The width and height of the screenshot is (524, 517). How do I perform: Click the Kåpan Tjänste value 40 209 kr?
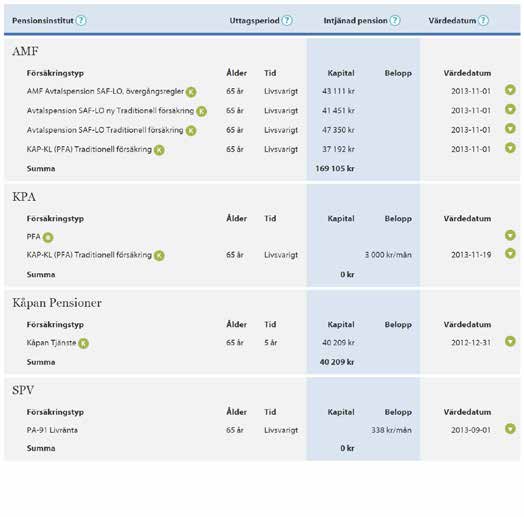[338, 343]
